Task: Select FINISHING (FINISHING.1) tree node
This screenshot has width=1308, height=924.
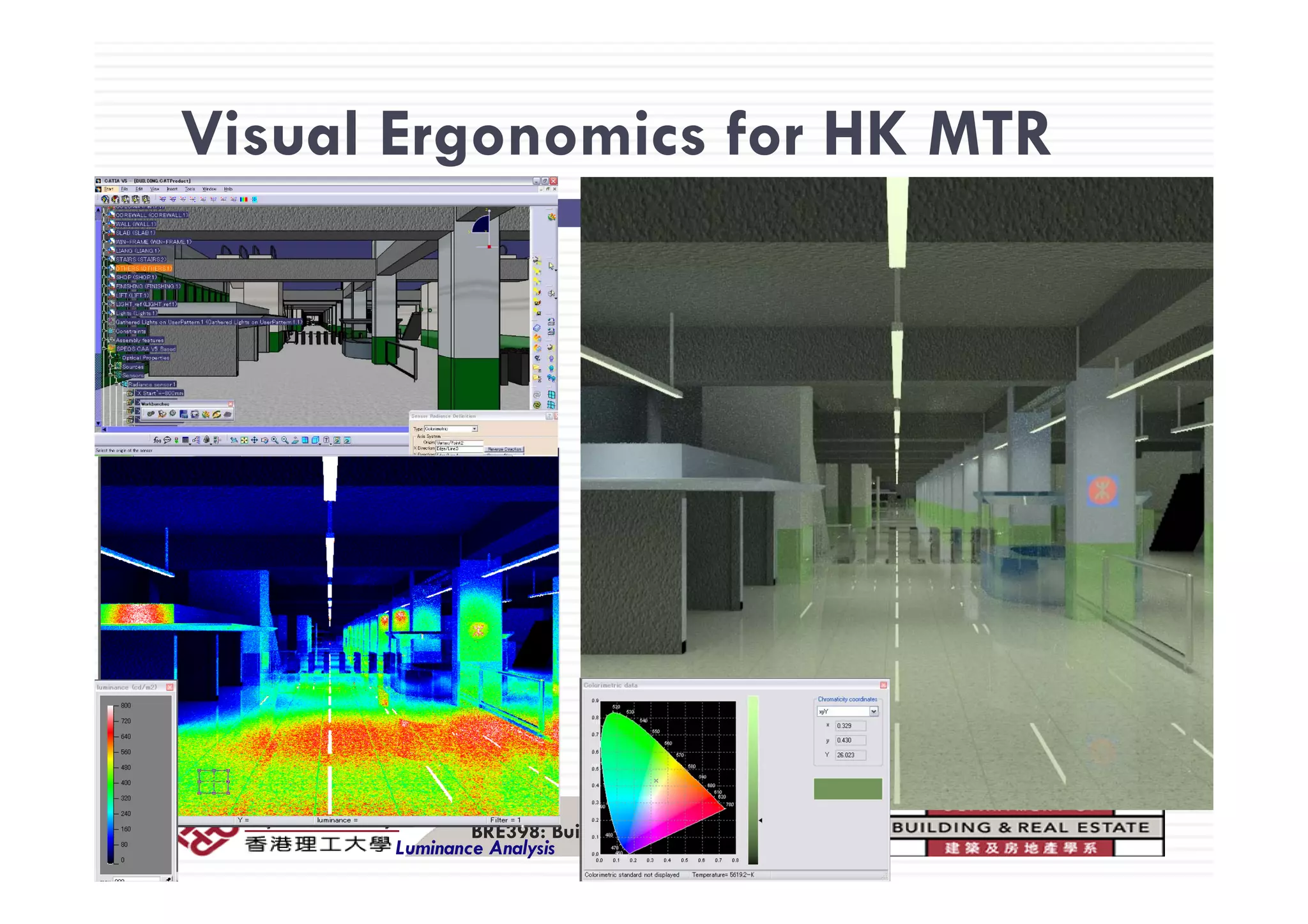Action: pos(148,286)
